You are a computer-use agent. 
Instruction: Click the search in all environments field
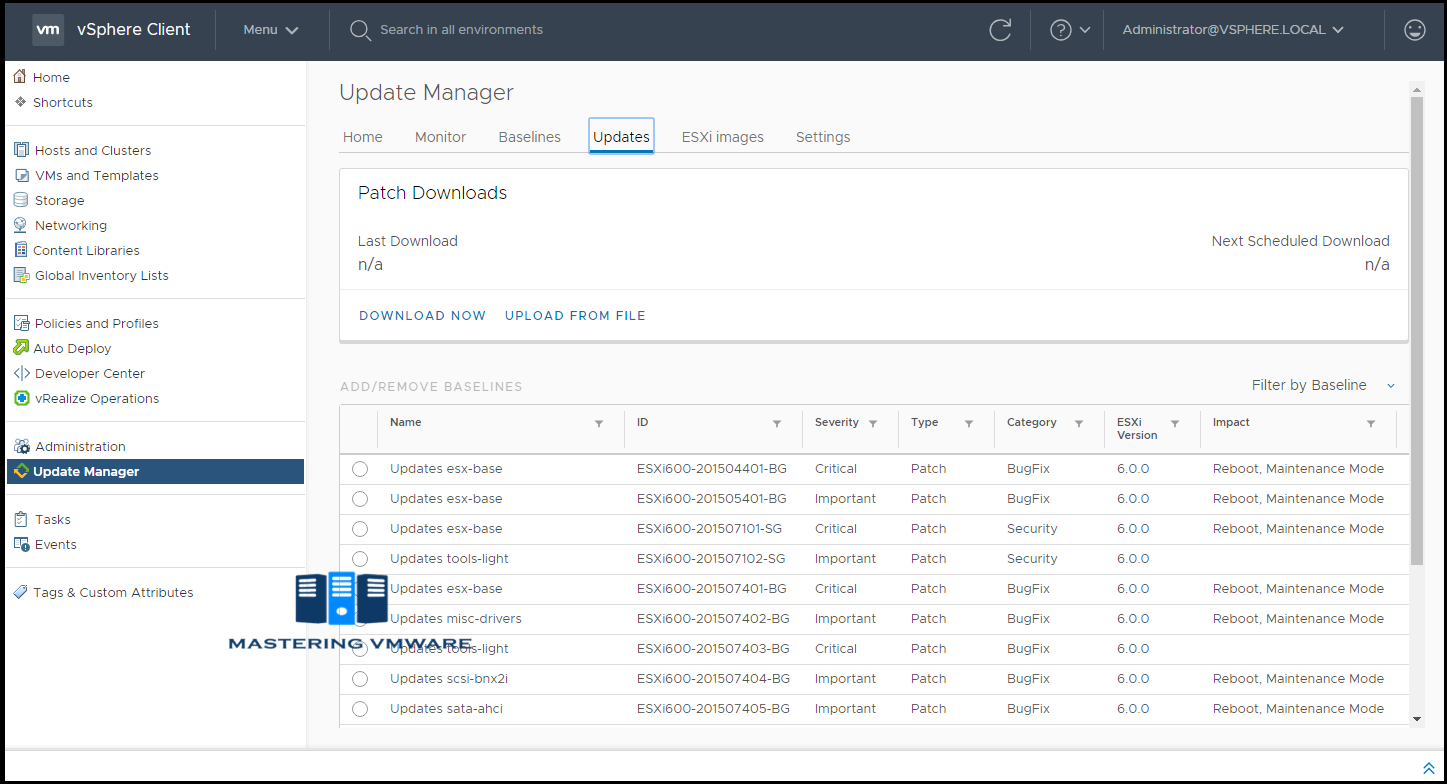[x=461, y=30]
